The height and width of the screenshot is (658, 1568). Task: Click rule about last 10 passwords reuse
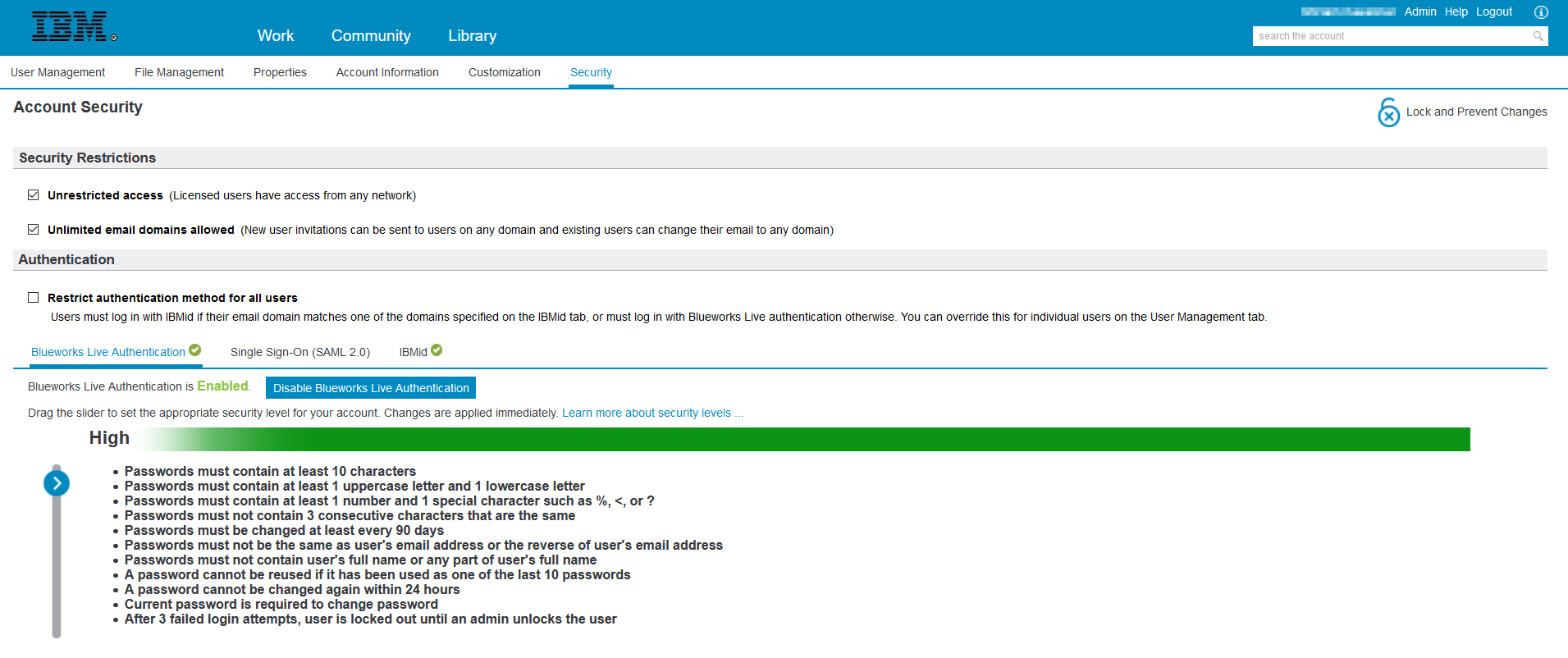tap(377, 574)
